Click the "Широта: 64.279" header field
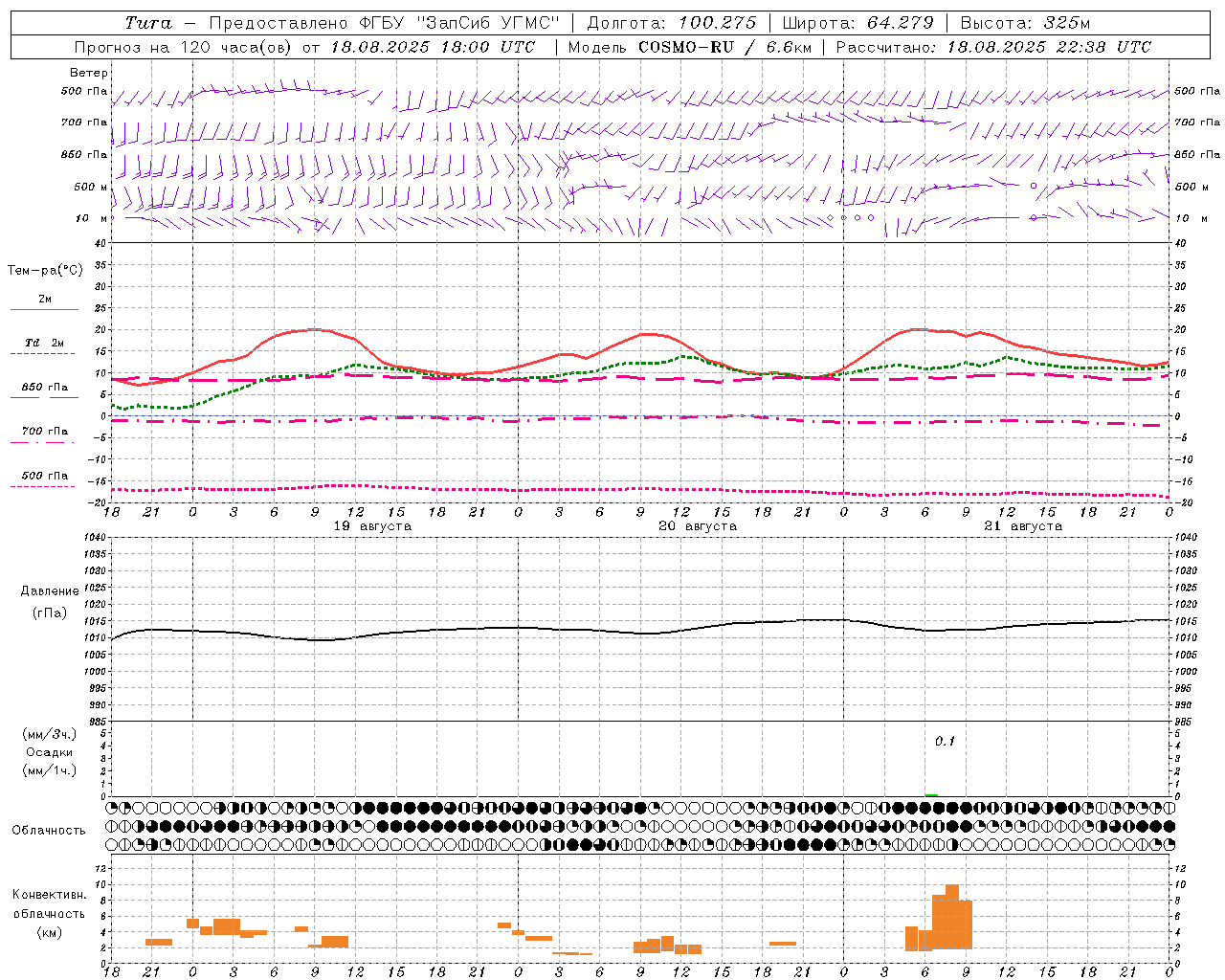 (858, 23)
